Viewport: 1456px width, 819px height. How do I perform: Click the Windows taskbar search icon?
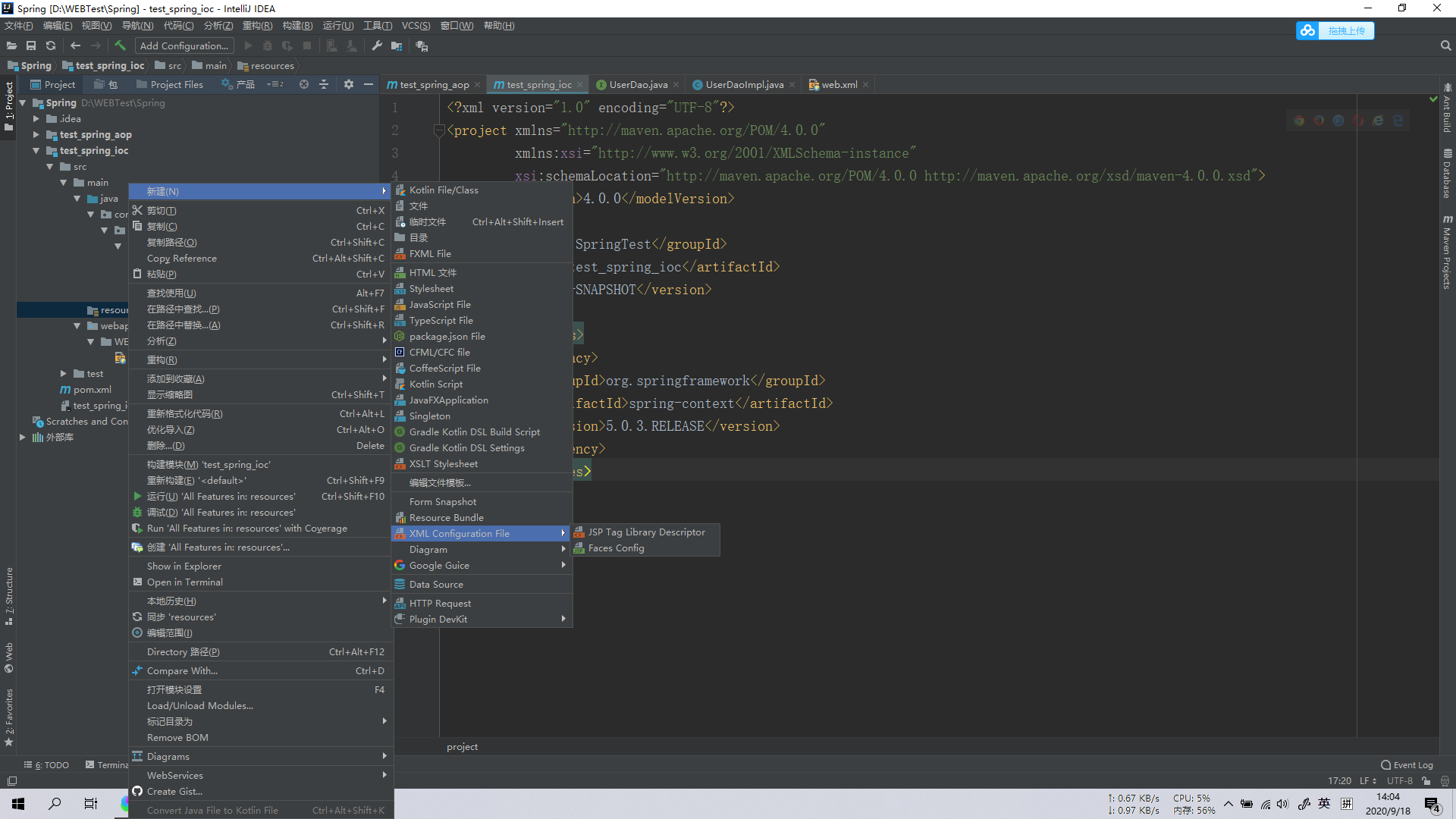[55, 804]
